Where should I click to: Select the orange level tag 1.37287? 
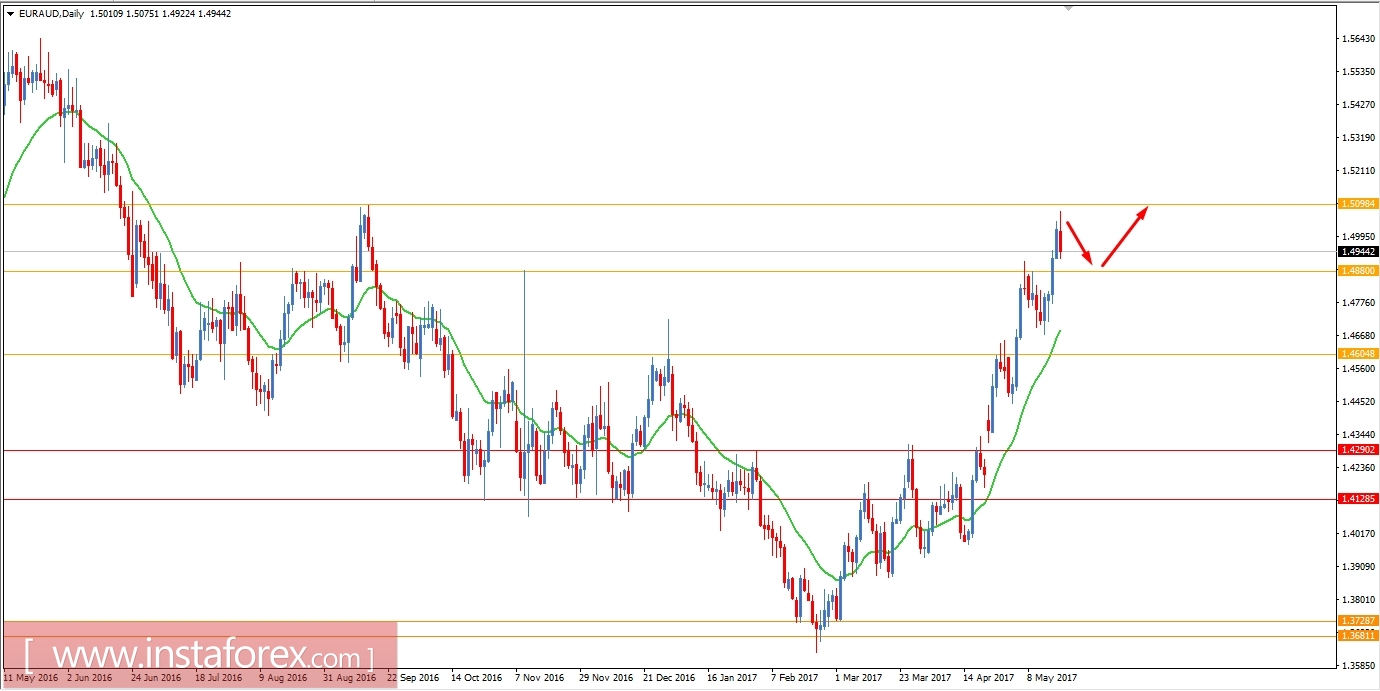click(x=1359, y=621)
